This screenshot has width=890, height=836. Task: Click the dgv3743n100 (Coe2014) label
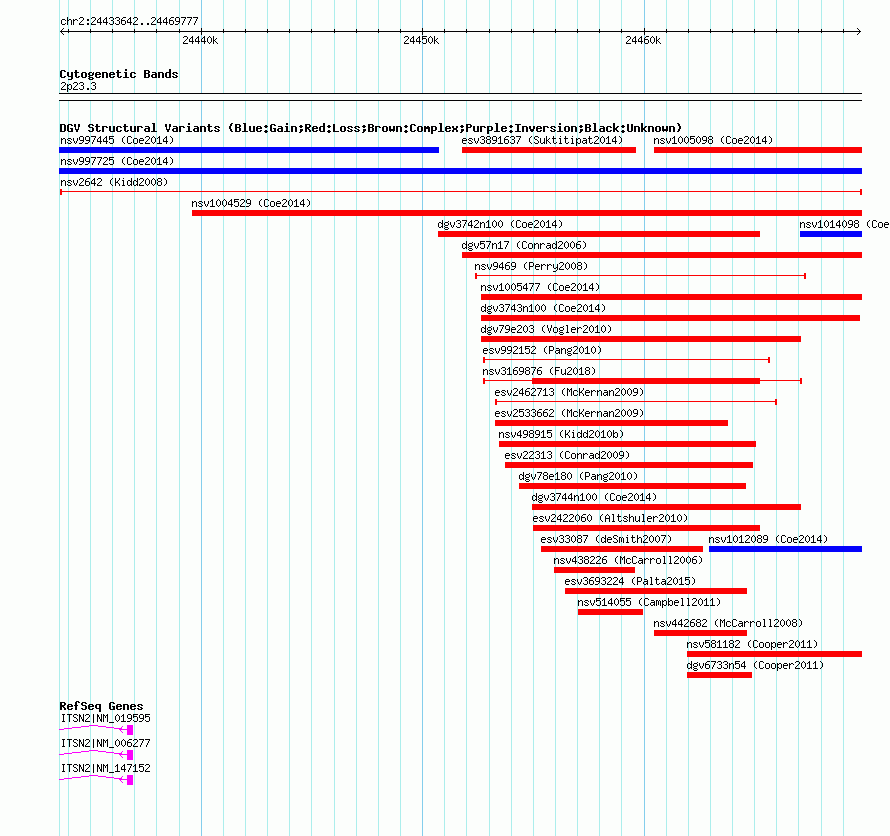[x=543, y=308]
